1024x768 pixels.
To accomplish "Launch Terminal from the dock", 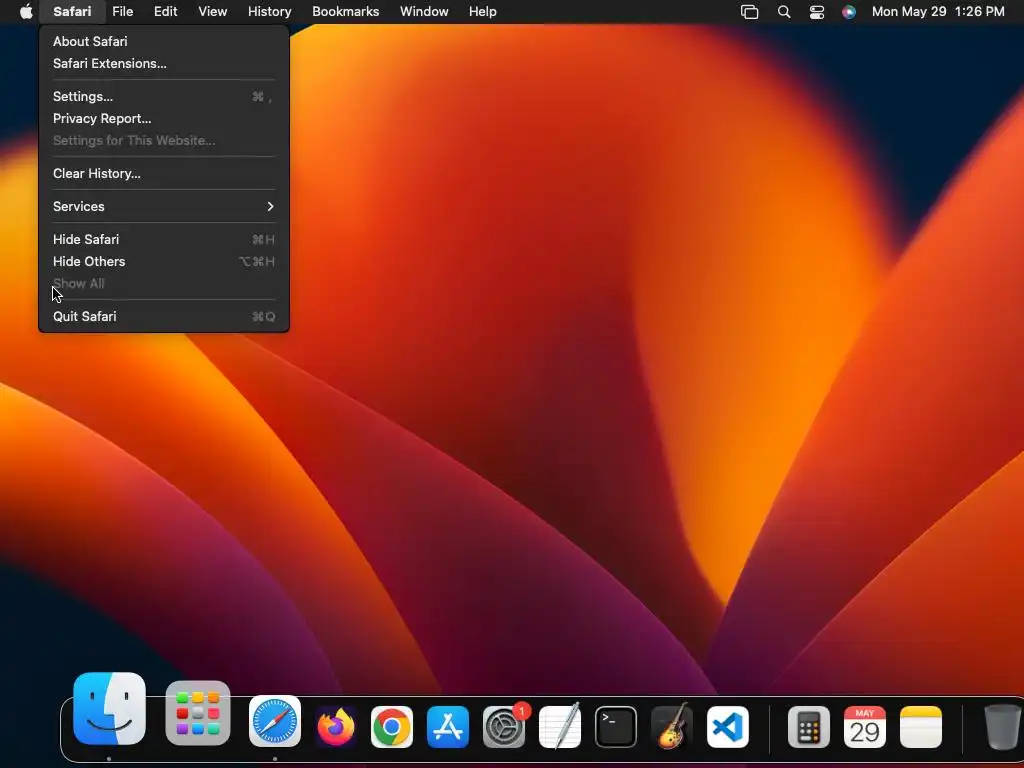I will pyautogui.click(x=616, y=726).
